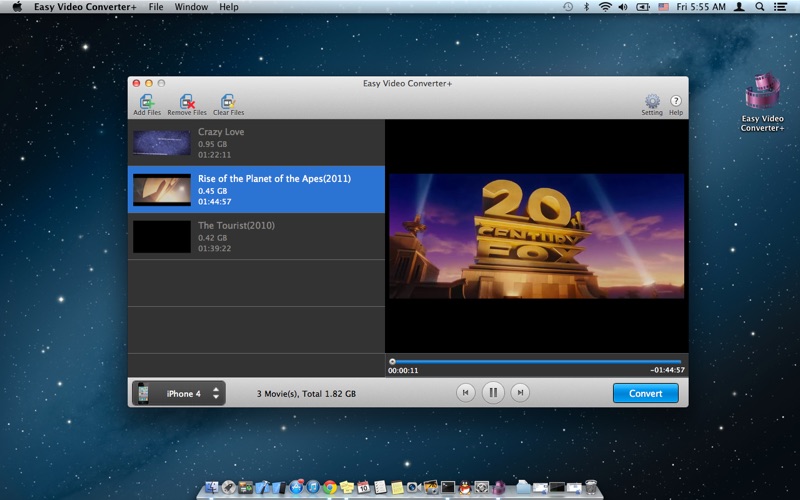Select the Crazy Love movie row
The width and height of the screenshot is (800, 500).
coord(256,142)
